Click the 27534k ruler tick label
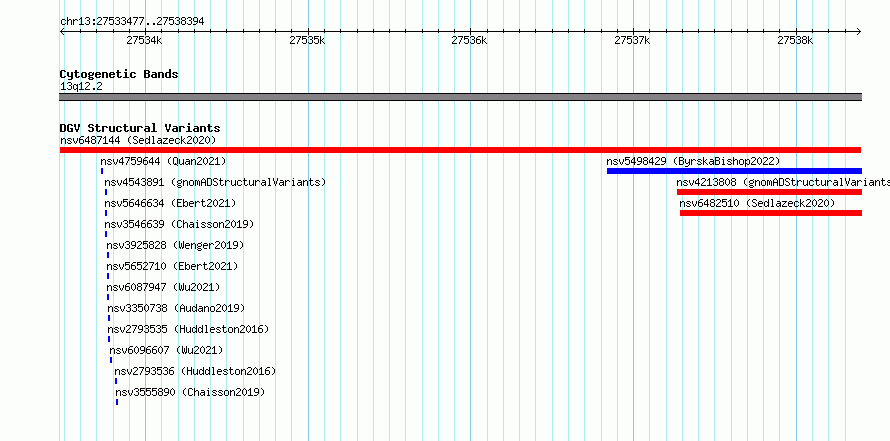Viewport: 890px width, 441px height. pyautogui.click(x=144, y=40)
